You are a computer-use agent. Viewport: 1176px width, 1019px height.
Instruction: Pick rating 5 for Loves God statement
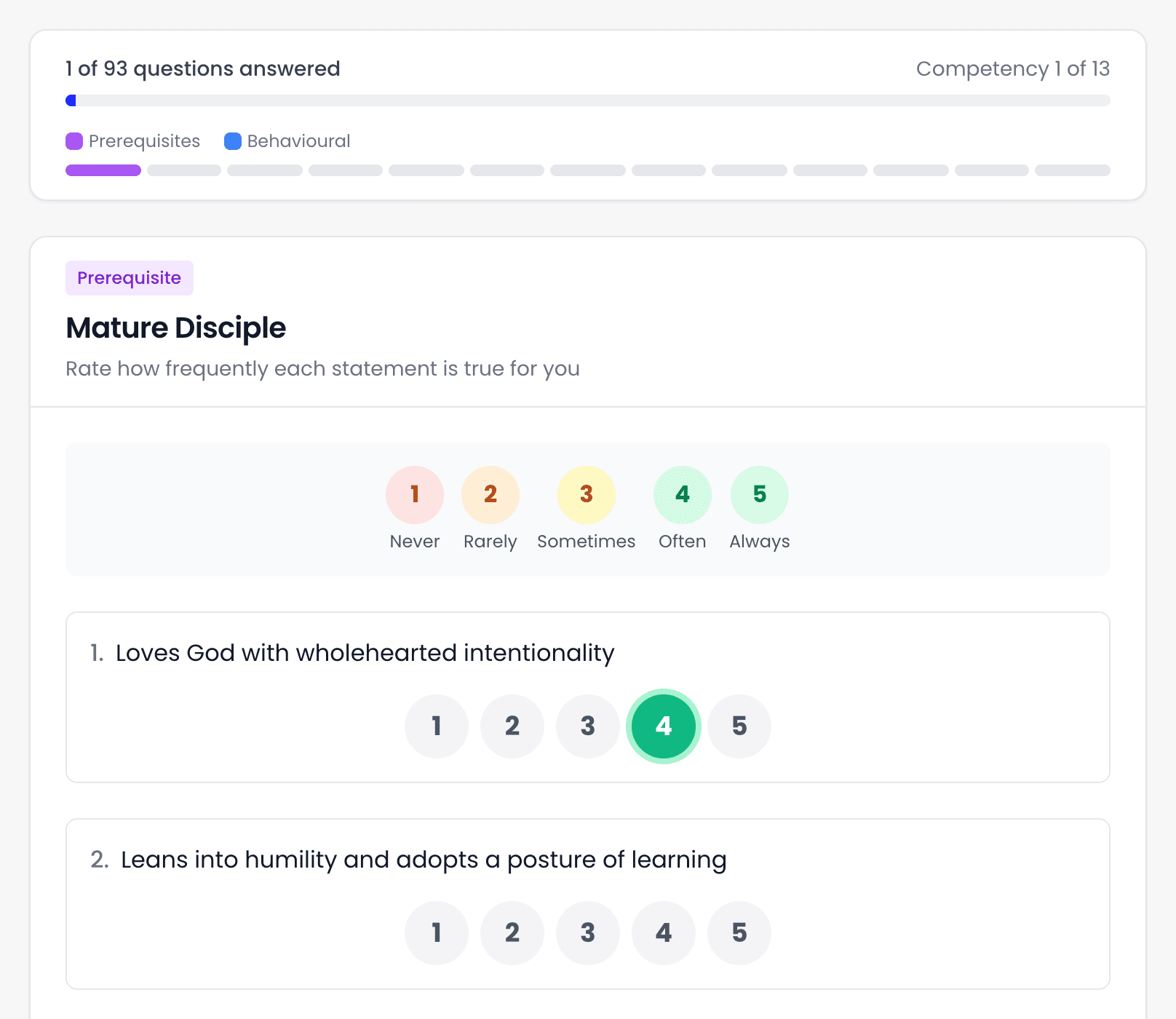pos(739,726)
